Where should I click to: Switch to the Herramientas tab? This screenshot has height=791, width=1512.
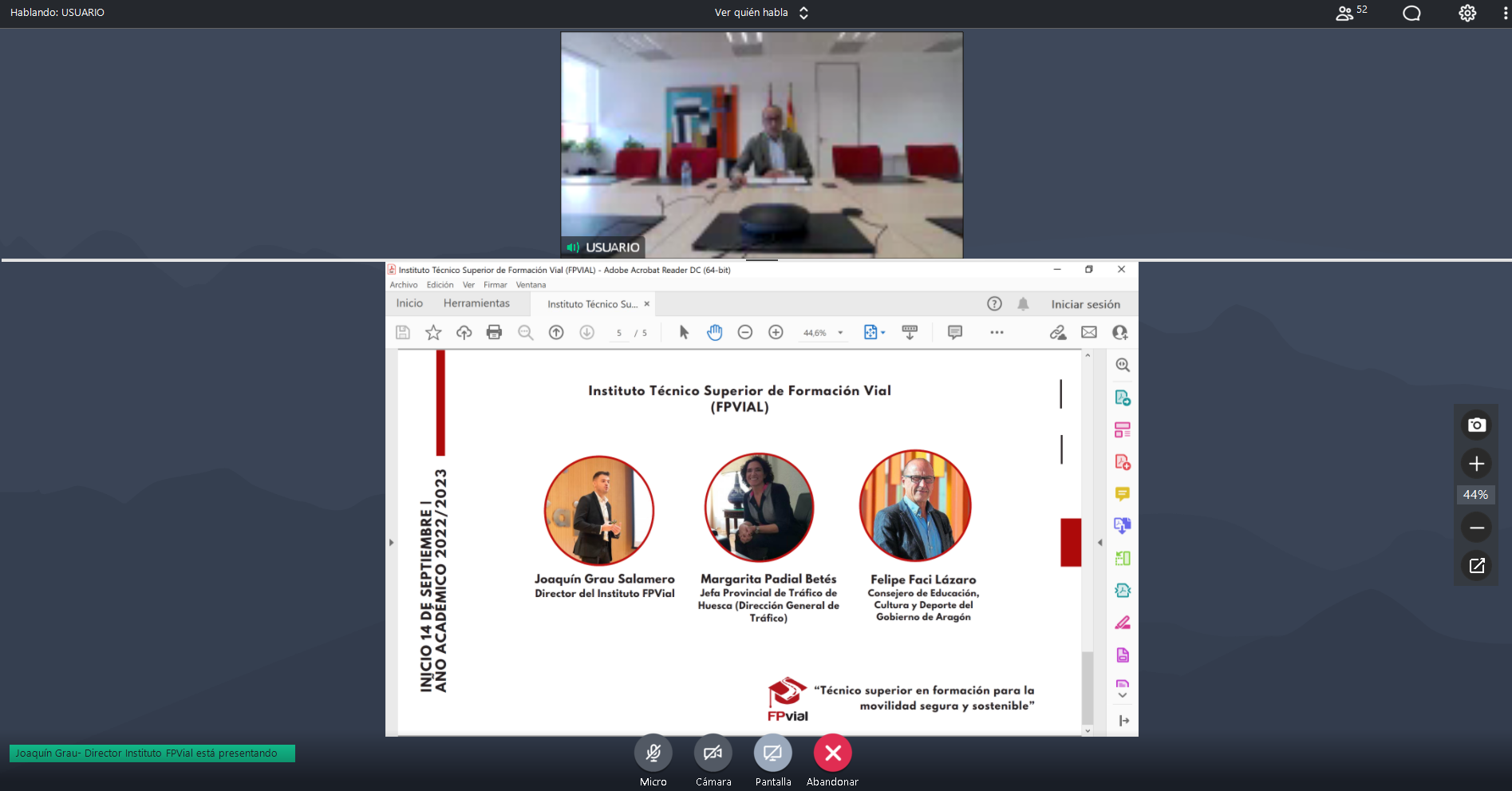[x=476, y=303]
